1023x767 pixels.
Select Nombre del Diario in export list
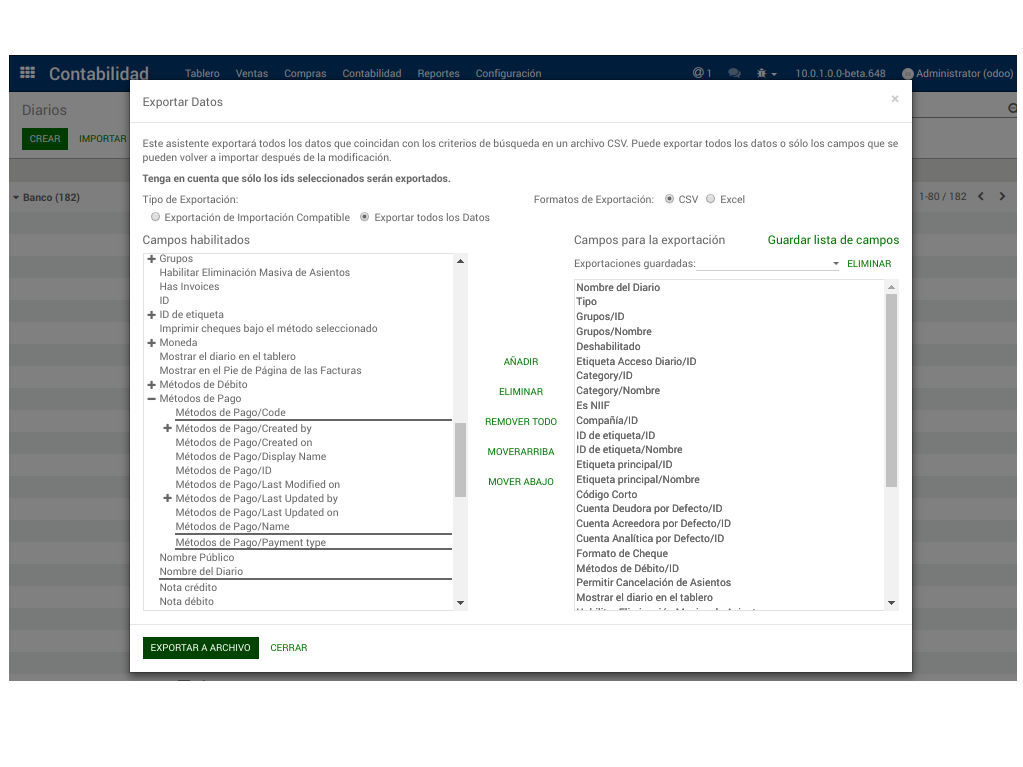pyautogui.click(x=618, y=287)
